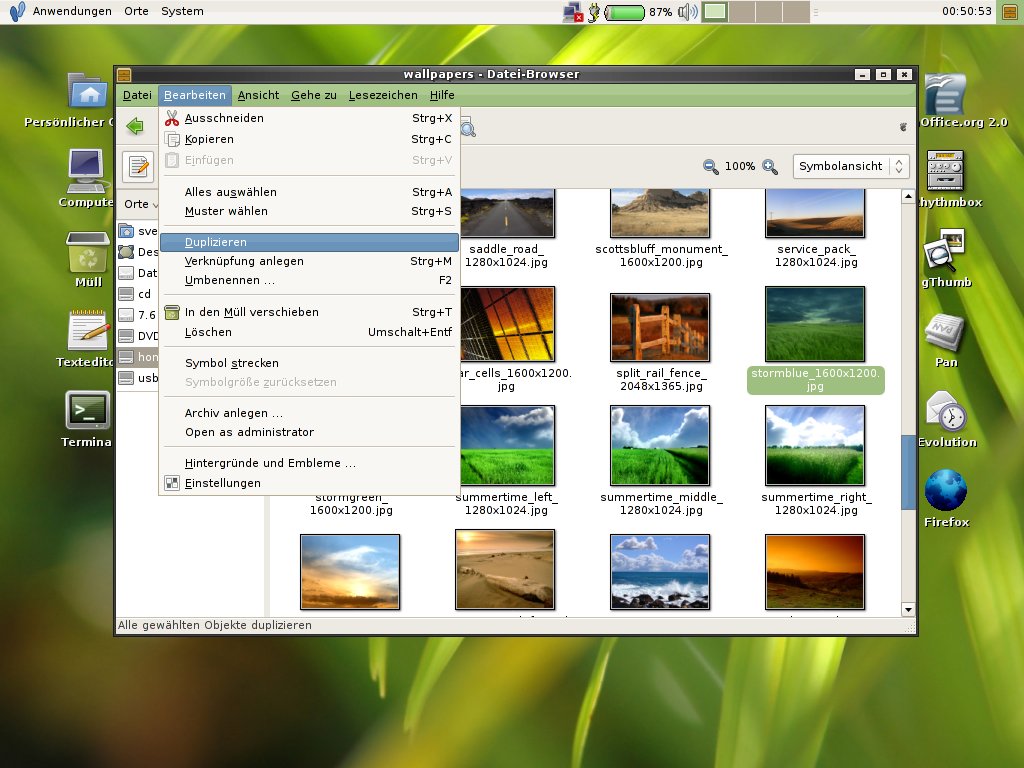
Task: Open the Ansicht menu
Action: (259, 95)
